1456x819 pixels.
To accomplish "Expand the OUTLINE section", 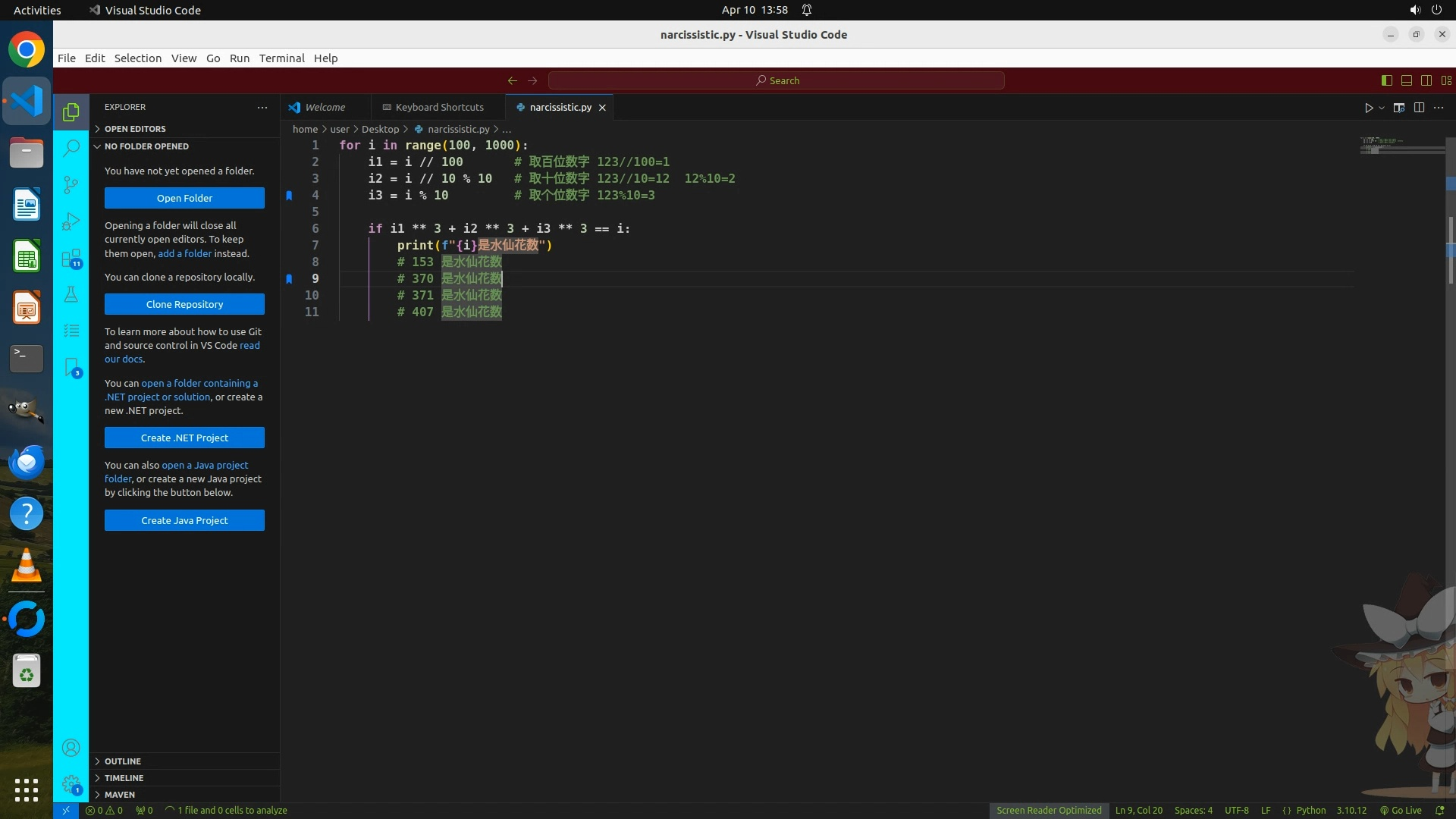I will (123, 761).
